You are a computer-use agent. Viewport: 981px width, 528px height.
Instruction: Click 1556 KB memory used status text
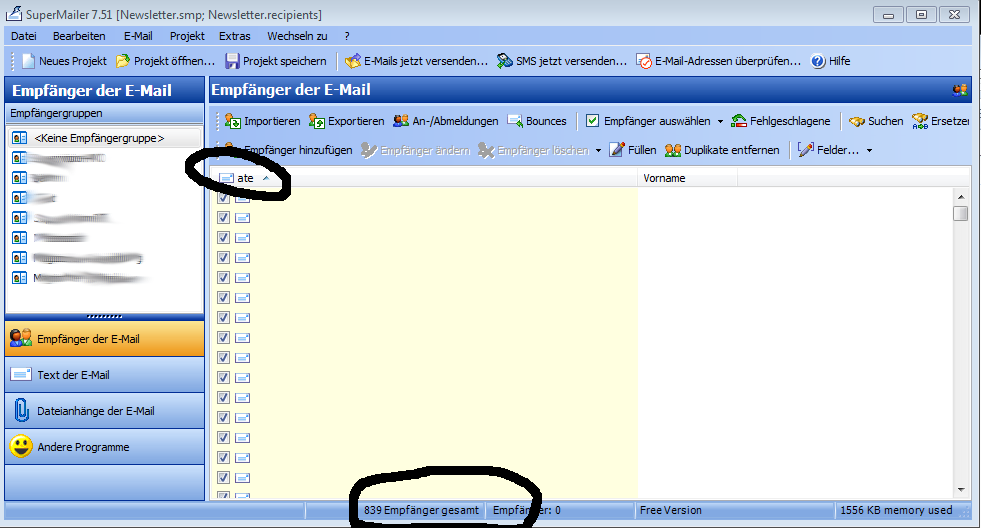(x=896, y=510)
